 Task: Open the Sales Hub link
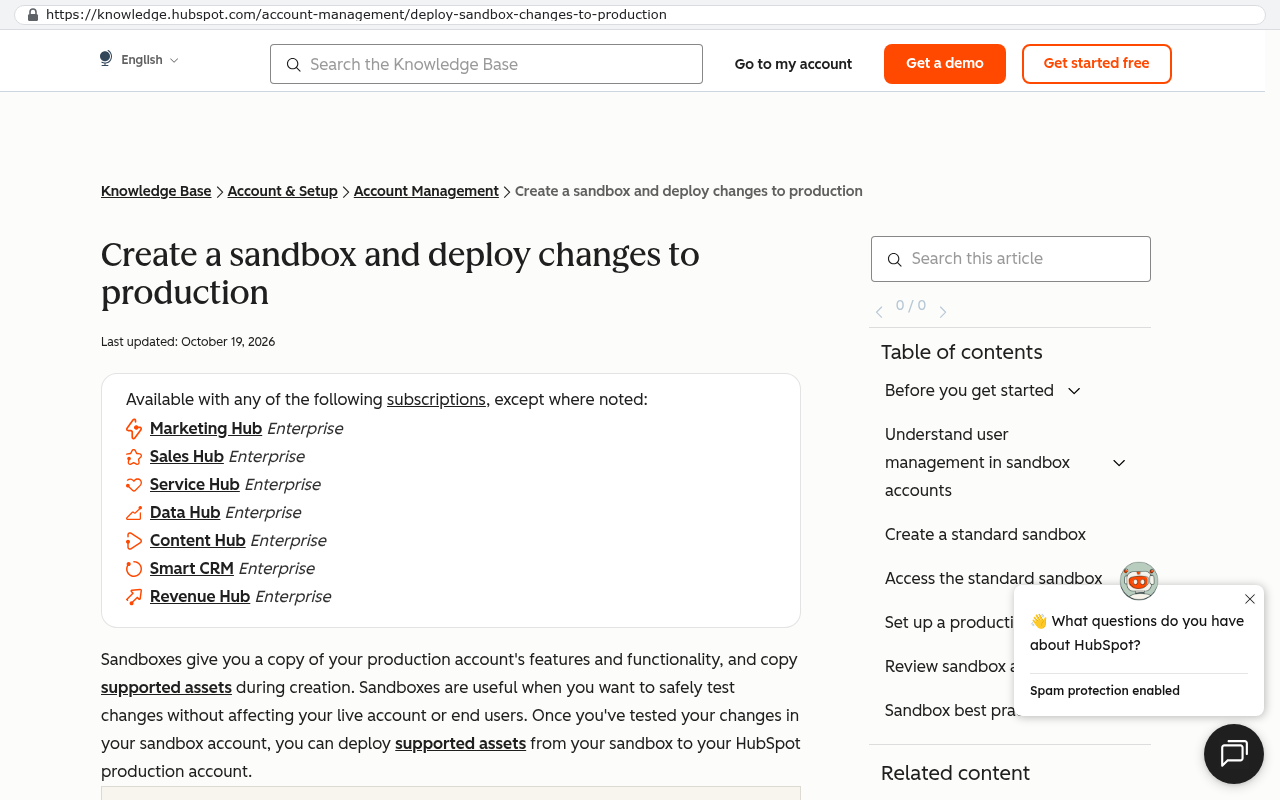click(187, 457)
